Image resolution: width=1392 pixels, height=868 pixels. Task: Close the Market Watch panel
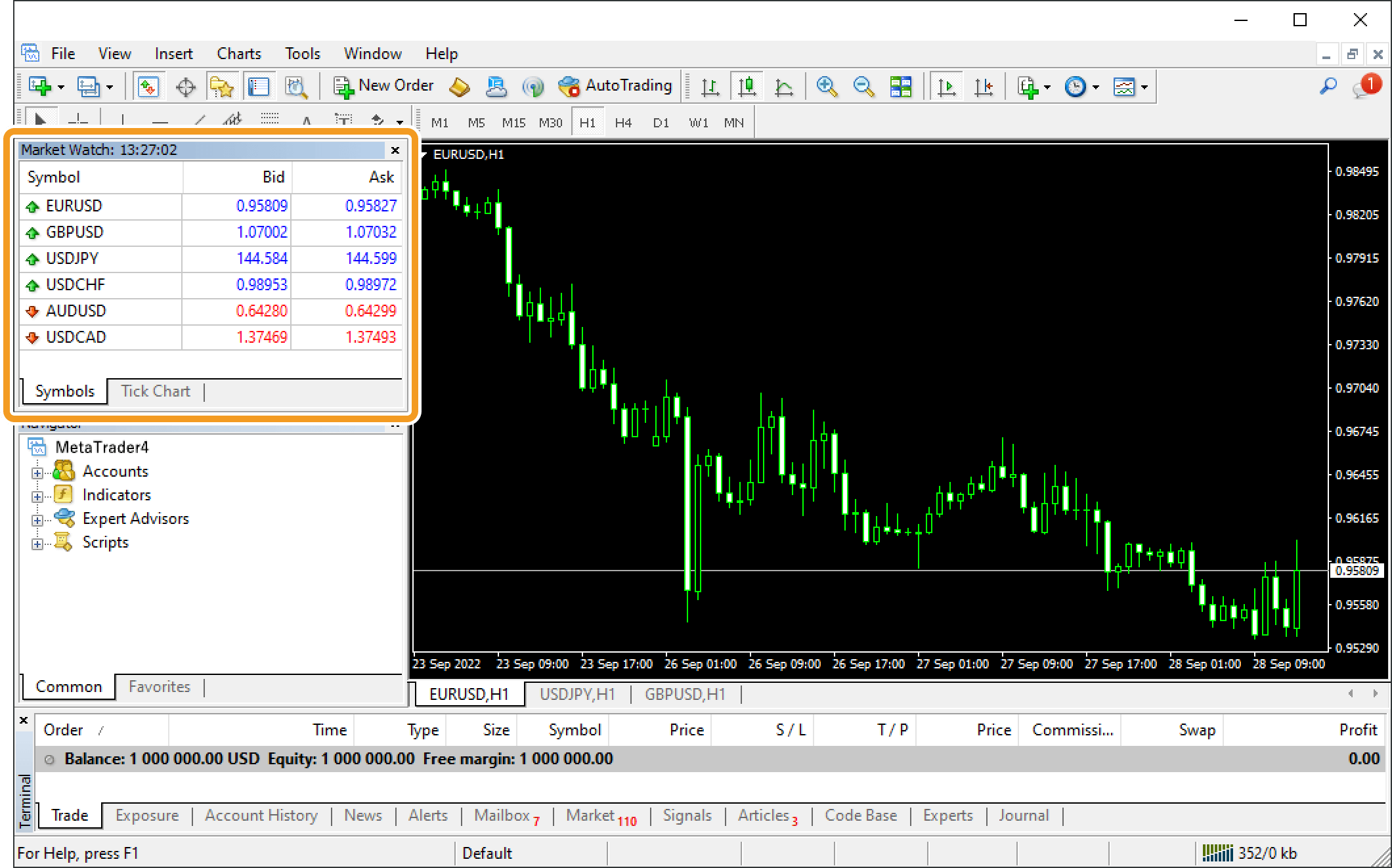[x=395, y=150]
